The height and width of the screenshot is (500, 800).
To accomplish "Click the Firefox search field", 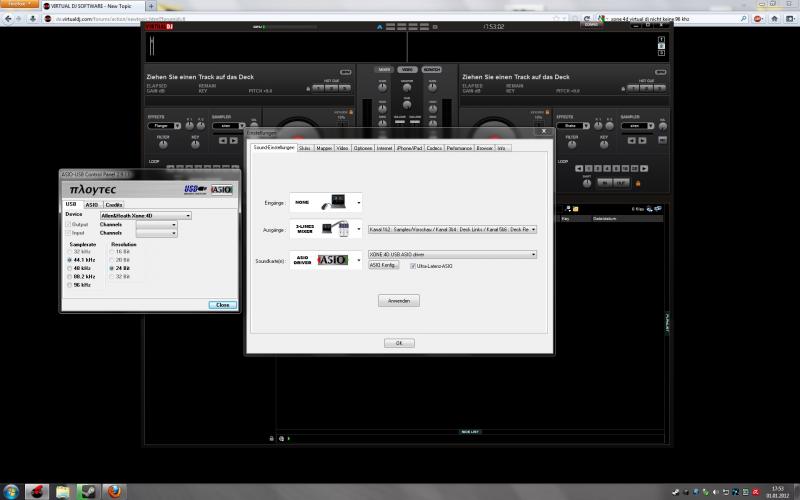I will coord(673,19).
